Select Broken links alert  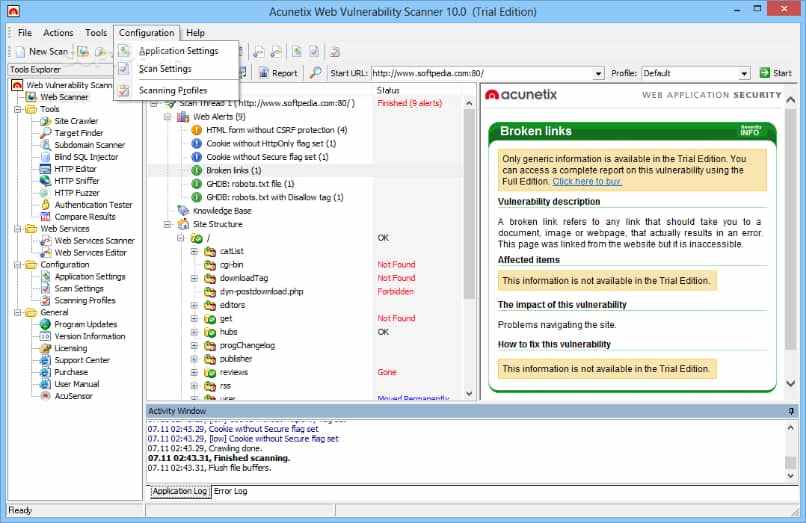(233, 170)
